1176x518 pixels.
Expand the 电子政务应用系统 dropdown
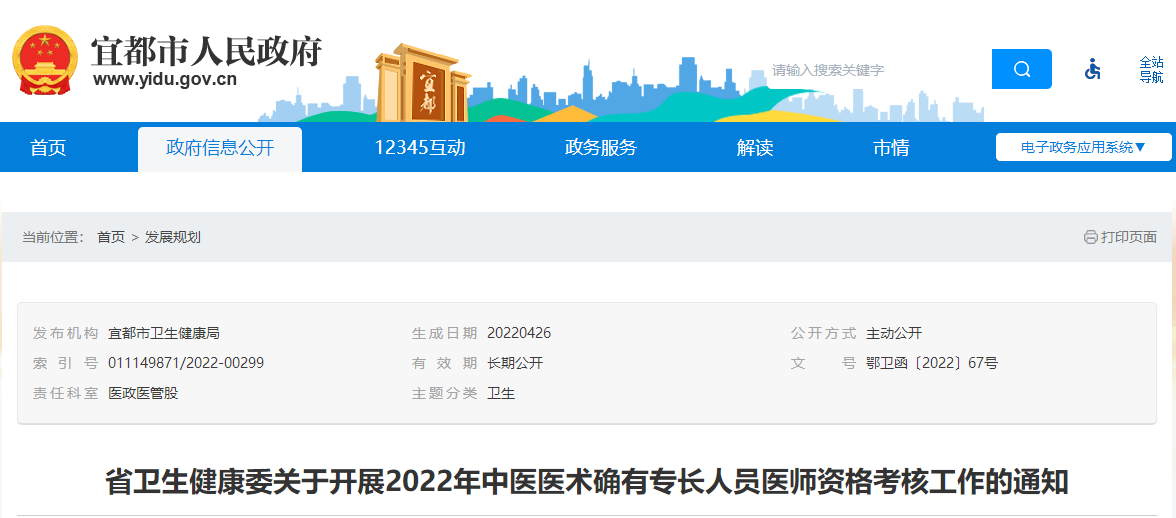point(1083,147)
